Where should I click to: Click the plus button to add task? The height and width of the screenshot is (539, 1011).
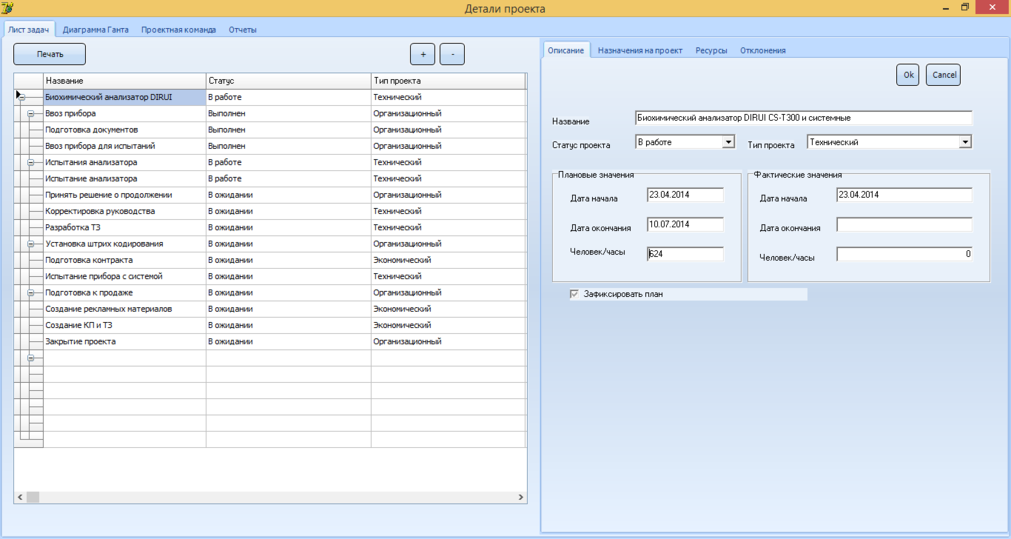coord(422,54)
